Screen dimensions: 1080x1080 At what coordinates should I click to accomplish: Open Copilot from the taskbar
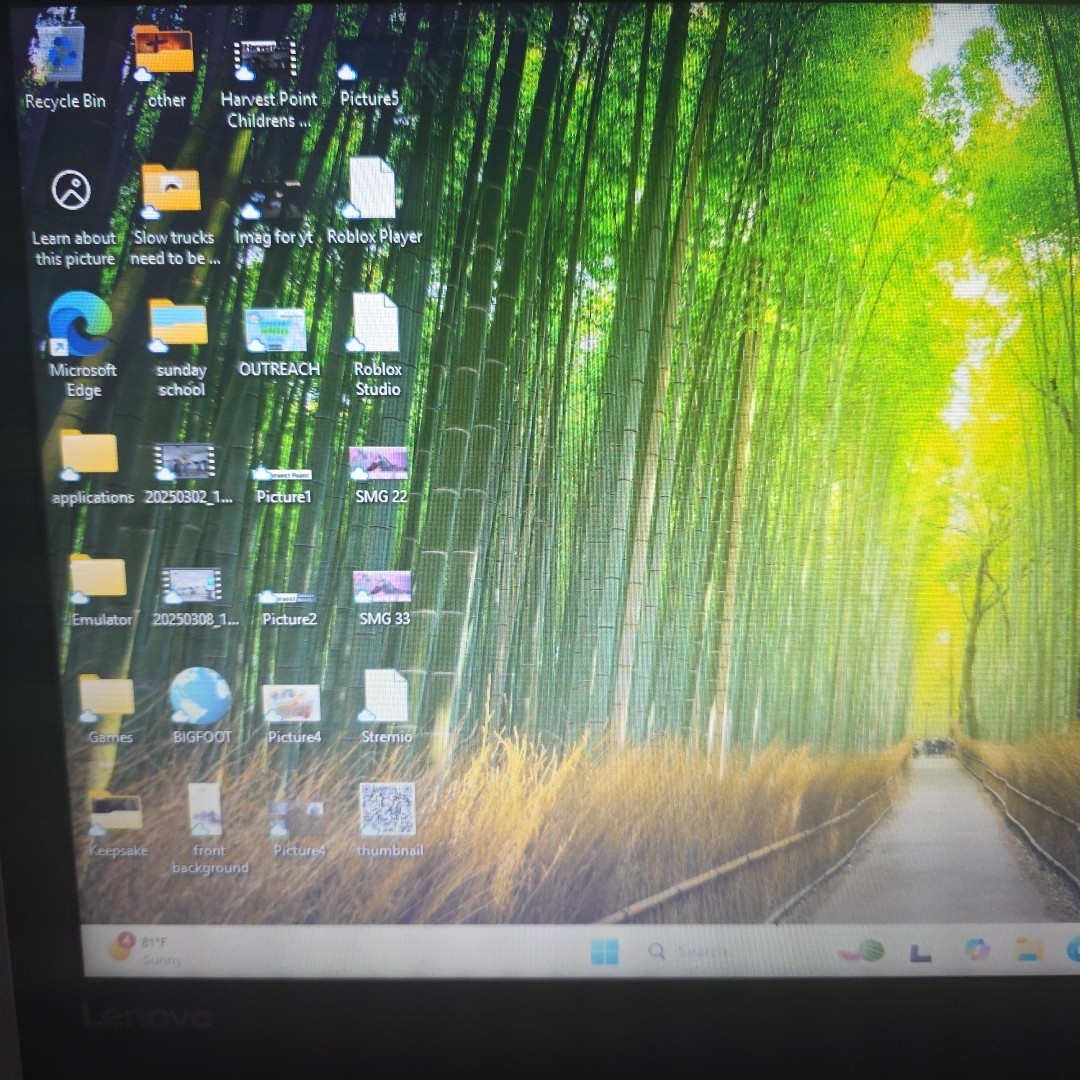977,950
